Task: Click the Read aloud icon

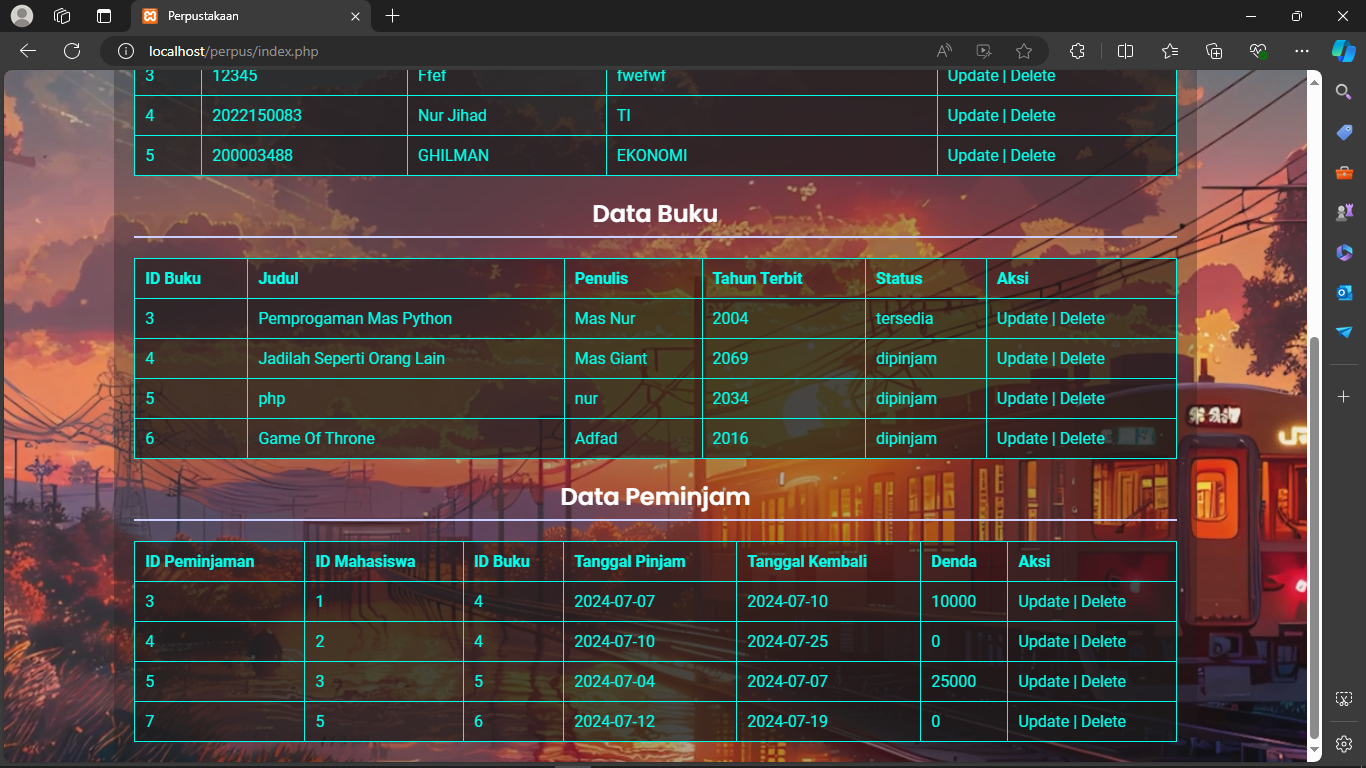Action: point(944,51)
